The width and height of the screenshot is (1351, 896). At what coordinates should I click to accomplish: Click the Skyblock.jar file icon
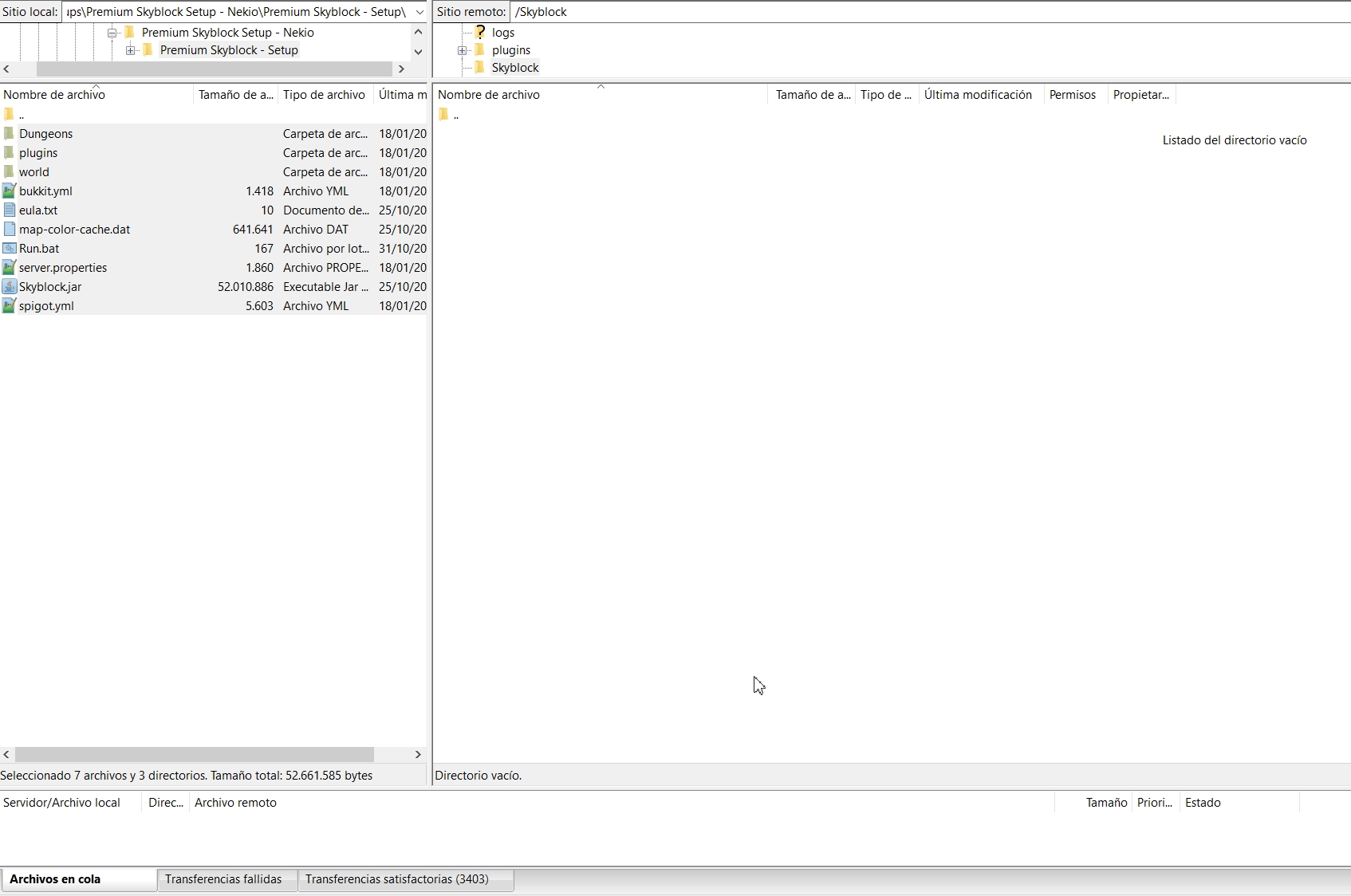10,287
